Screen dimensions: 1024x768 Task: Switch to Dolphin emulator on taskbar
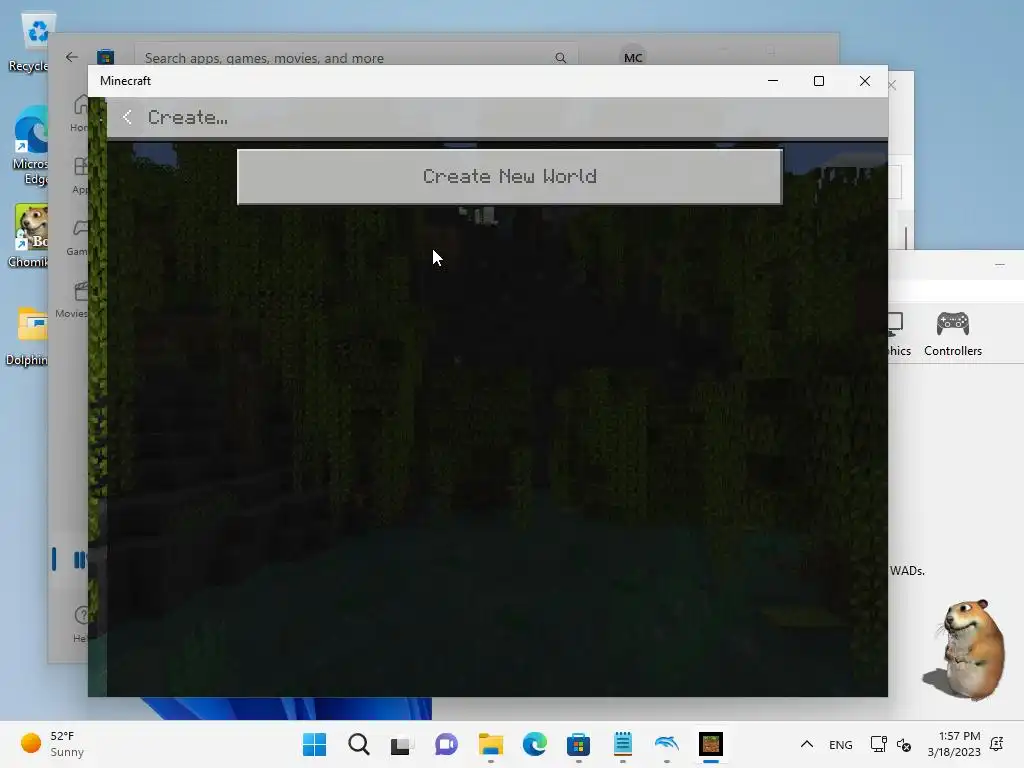click(x=666, y=744)
